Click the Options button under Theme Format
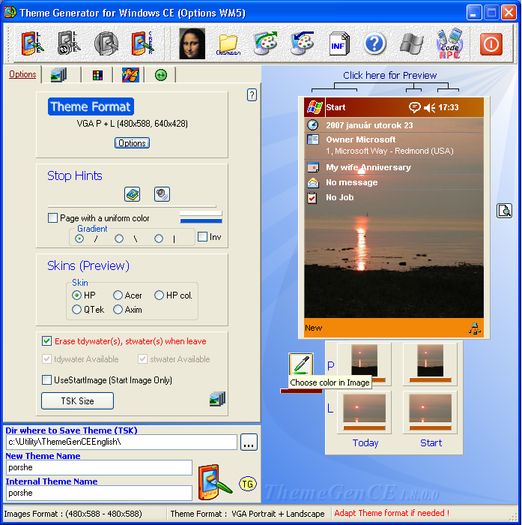 [132, 143]
